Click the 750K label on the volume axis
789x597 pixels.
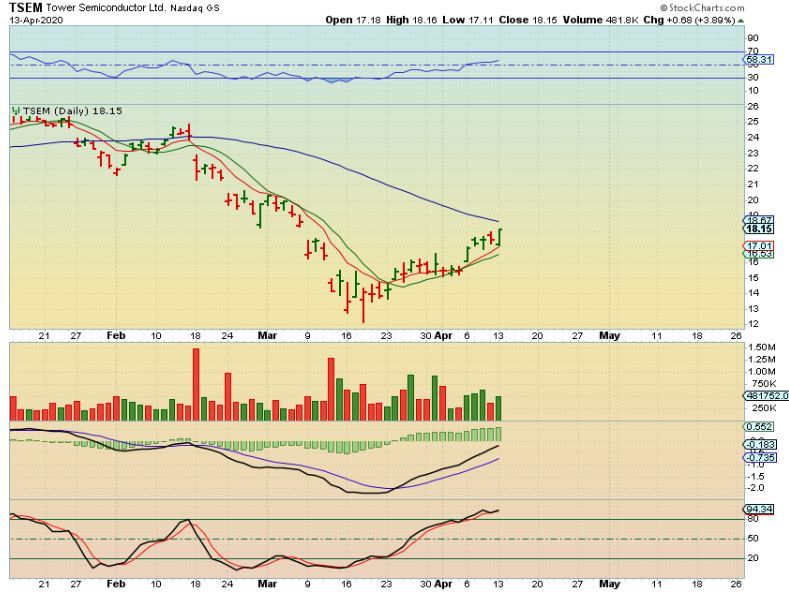[x=763, y=384]
